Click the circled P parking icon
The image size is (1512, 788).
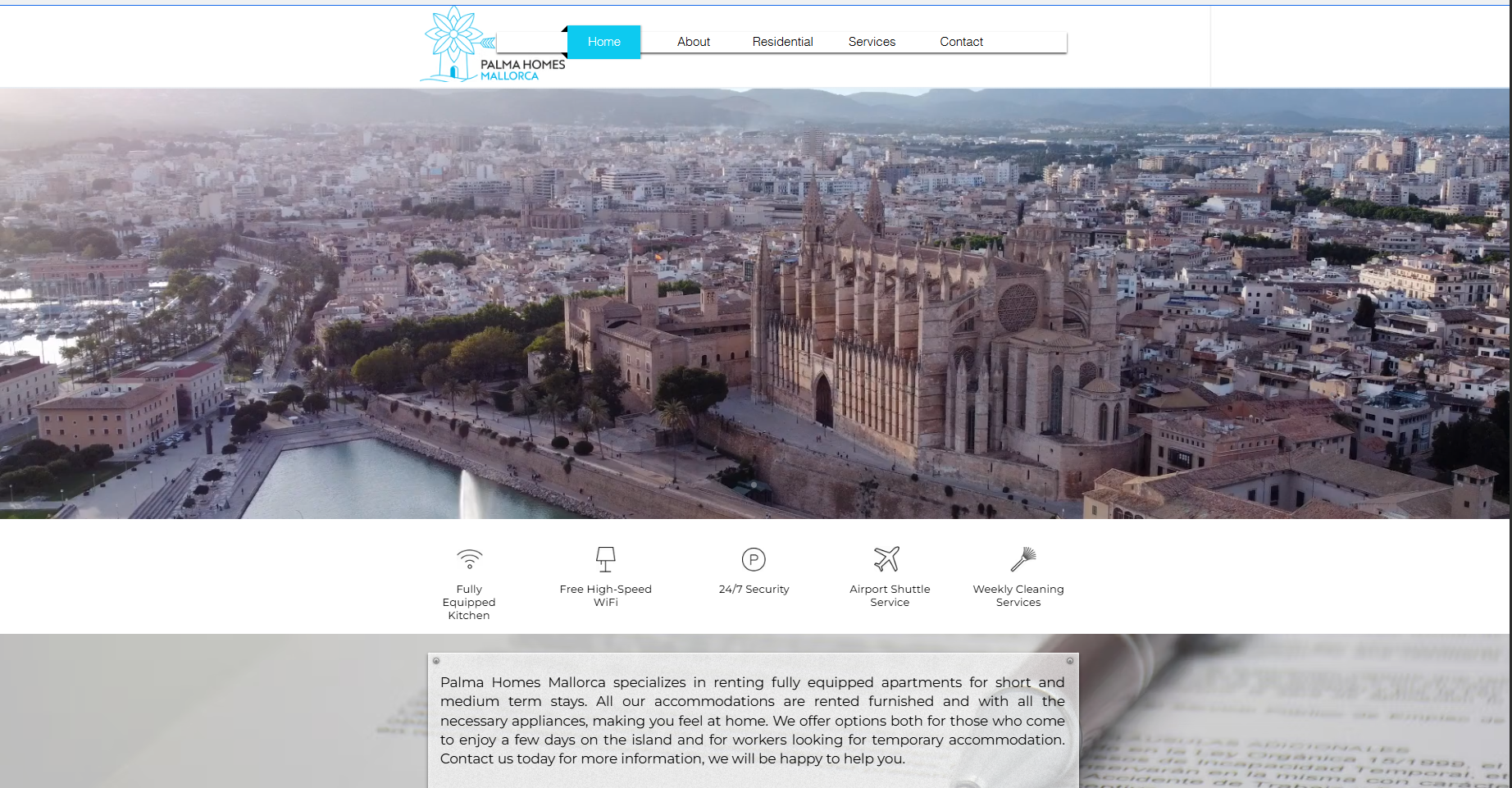click(754, 559)
